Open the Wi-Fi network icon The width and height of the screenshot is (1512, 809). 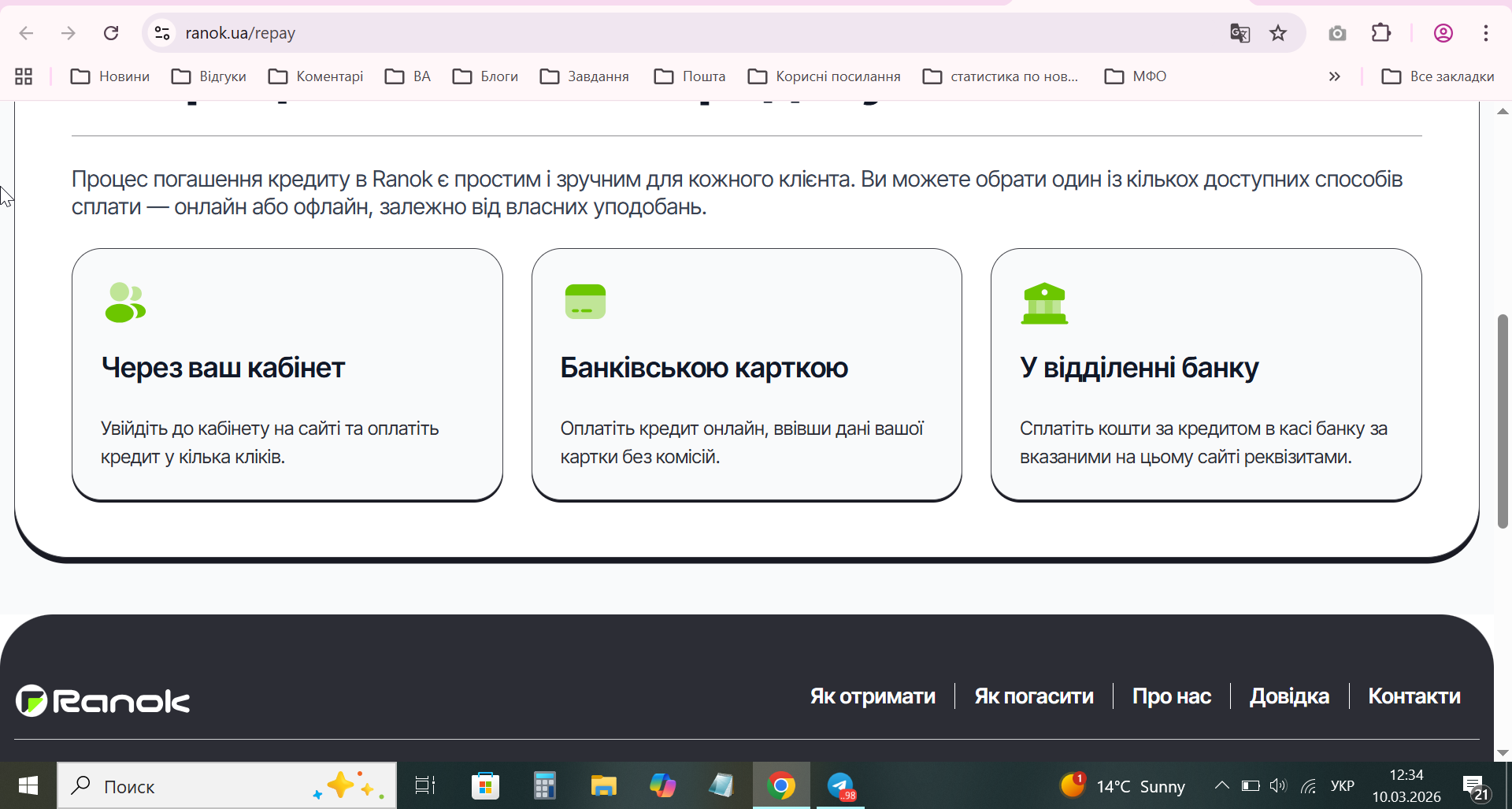tap(1308, 785)
